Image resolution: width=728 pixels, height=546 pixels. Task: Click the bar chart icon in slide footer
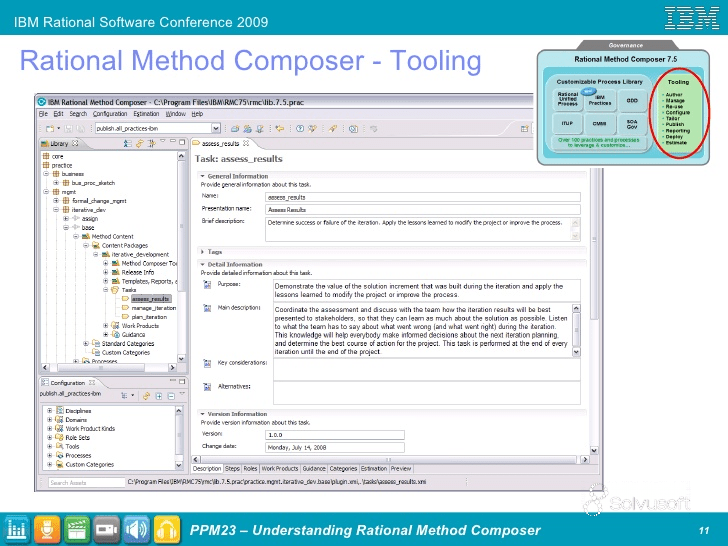[x=16, y=530]
